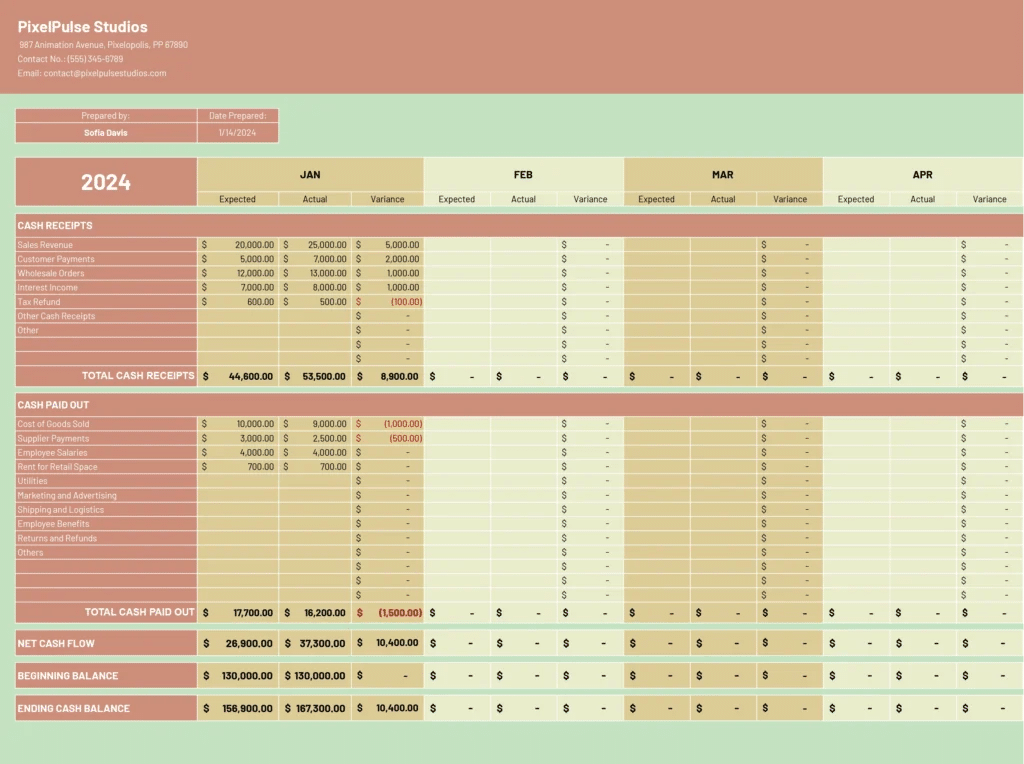Click the PixelPulse Studios company title
Screen dimensions: 1024x764
pos(82,27)
